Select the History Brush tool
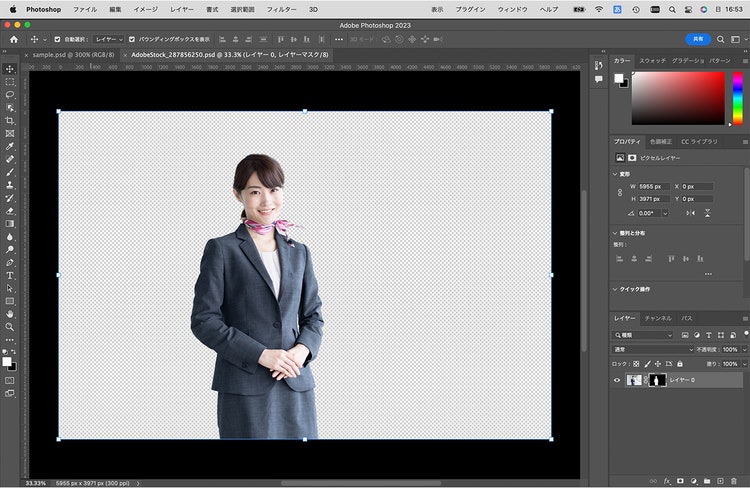Screen dimensions: 750x488 click(10, 198)
